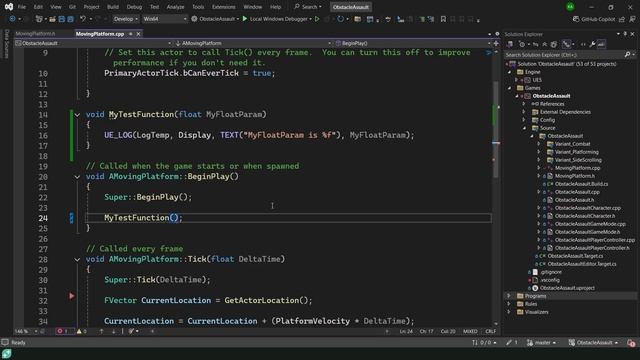
Task: Collapse BeginPlay function block on line 20
Action: [77, 177]
